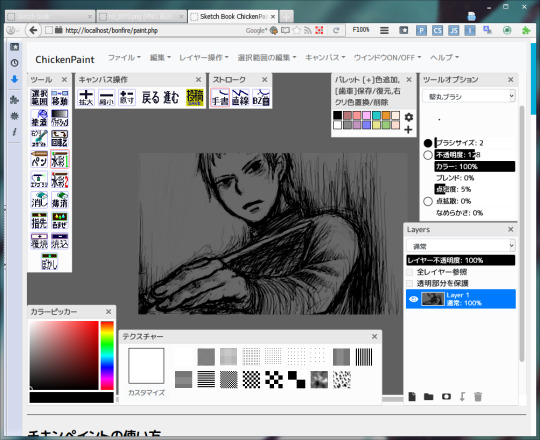The height and width of the screenshot is (440, 540).
Task: Expand the ファイル menu
Action: pyautogui.click(x=124, y=57)
